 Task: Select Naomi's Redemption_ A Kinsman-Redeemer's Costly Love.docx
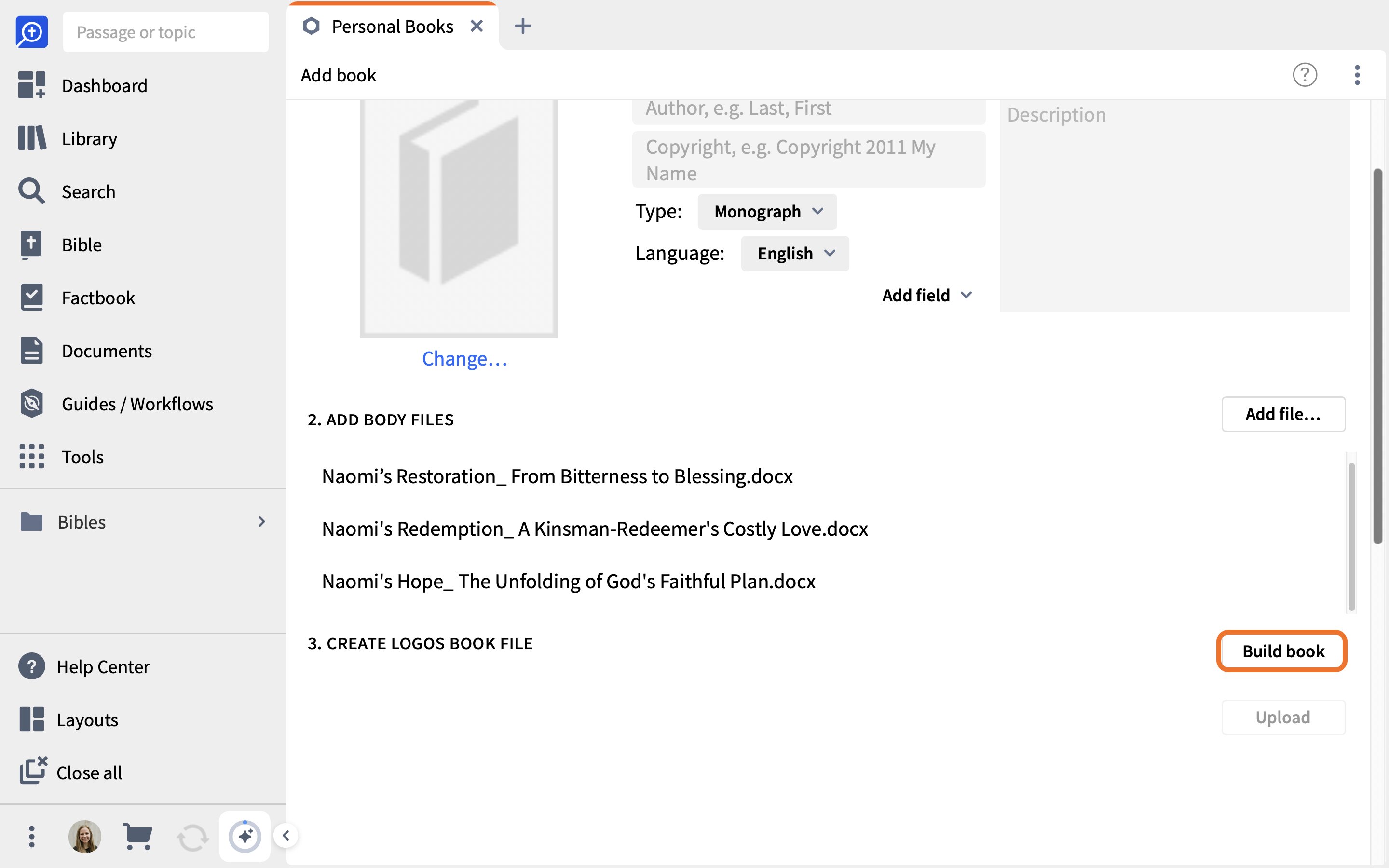pos(595,529)
